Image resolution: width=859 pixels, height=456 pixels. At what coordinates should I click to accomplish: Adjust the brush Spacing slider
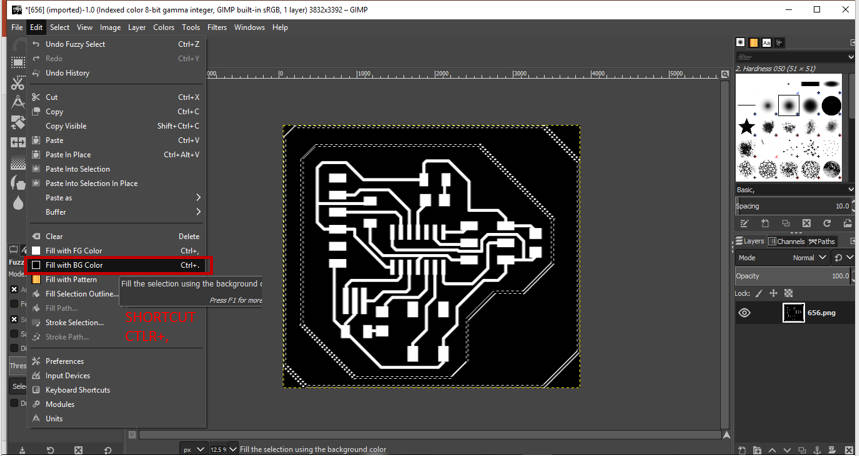(x=794, y=206)
